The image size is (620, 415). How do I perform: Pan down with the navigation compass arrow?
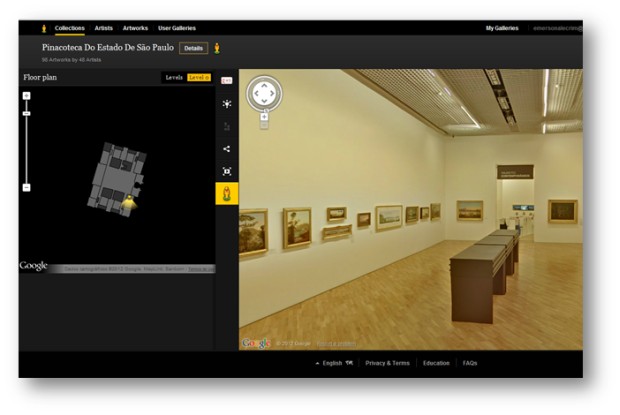click(x=264, y=102)
